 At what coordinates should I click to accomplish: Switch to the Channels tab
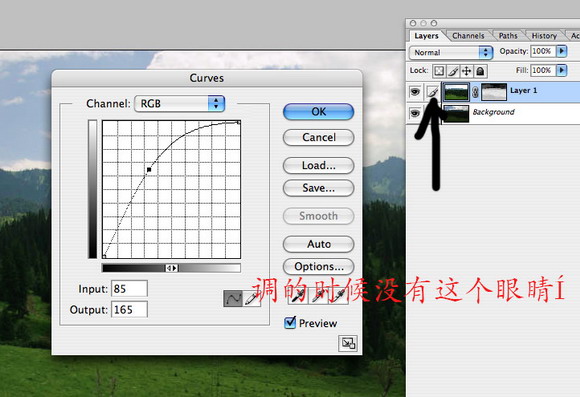click(468, 36)
